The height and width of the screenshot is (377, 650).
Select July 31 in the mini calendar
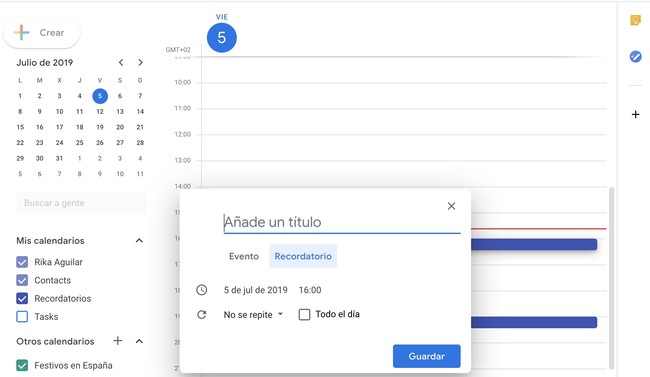(x=59, y=158)
